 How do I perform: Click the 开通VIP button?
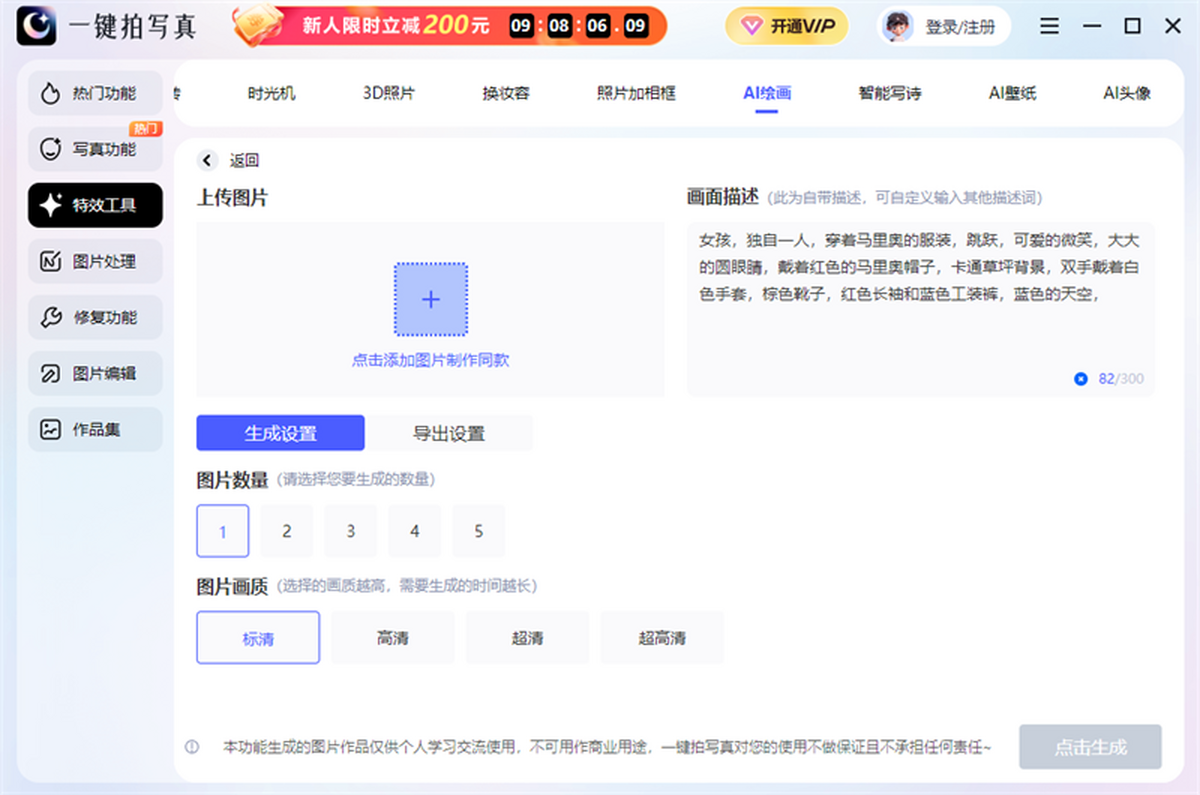coord(787,27)
